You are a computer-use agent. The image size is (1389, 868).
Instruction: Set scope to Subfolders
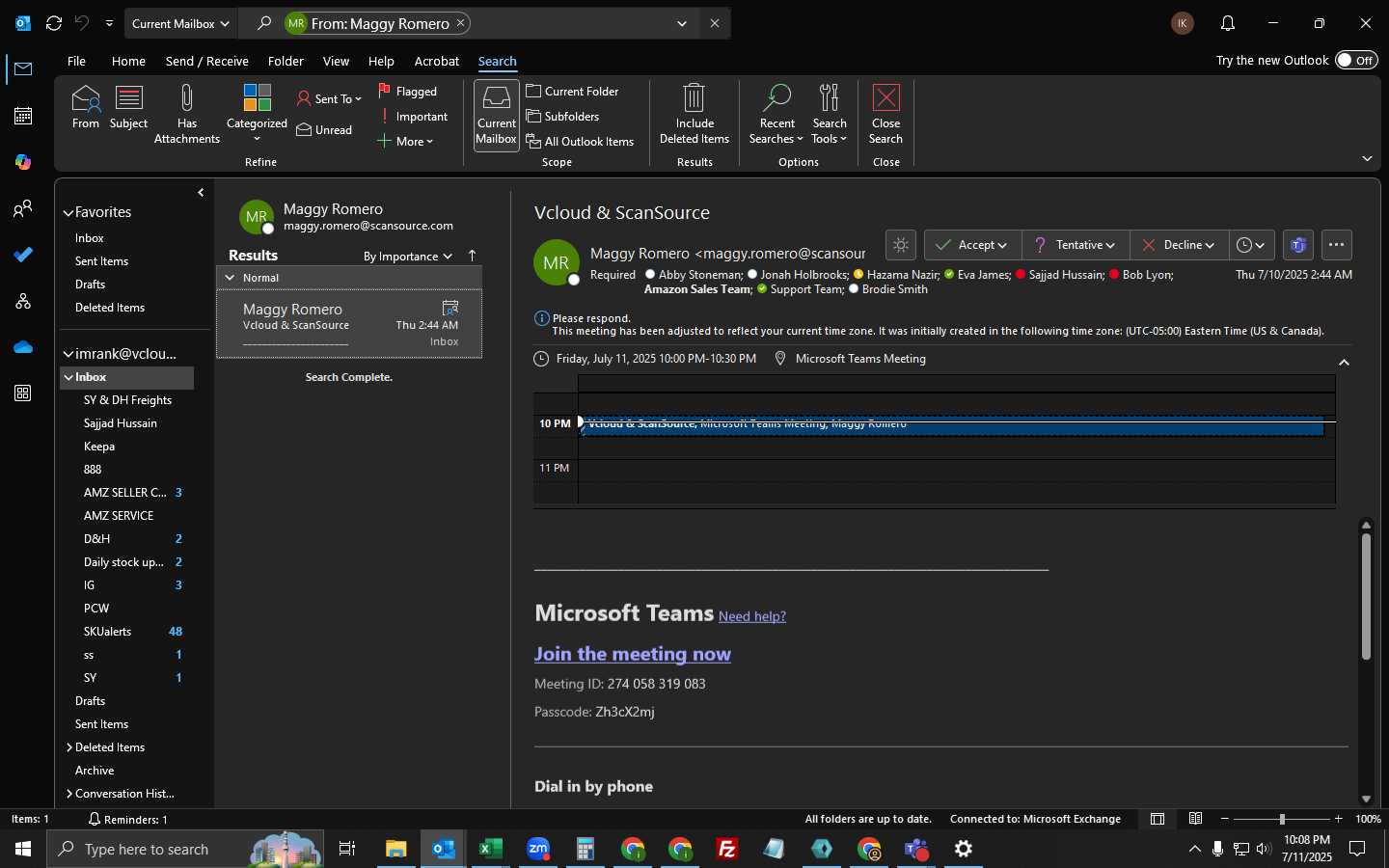pos(563,117)
